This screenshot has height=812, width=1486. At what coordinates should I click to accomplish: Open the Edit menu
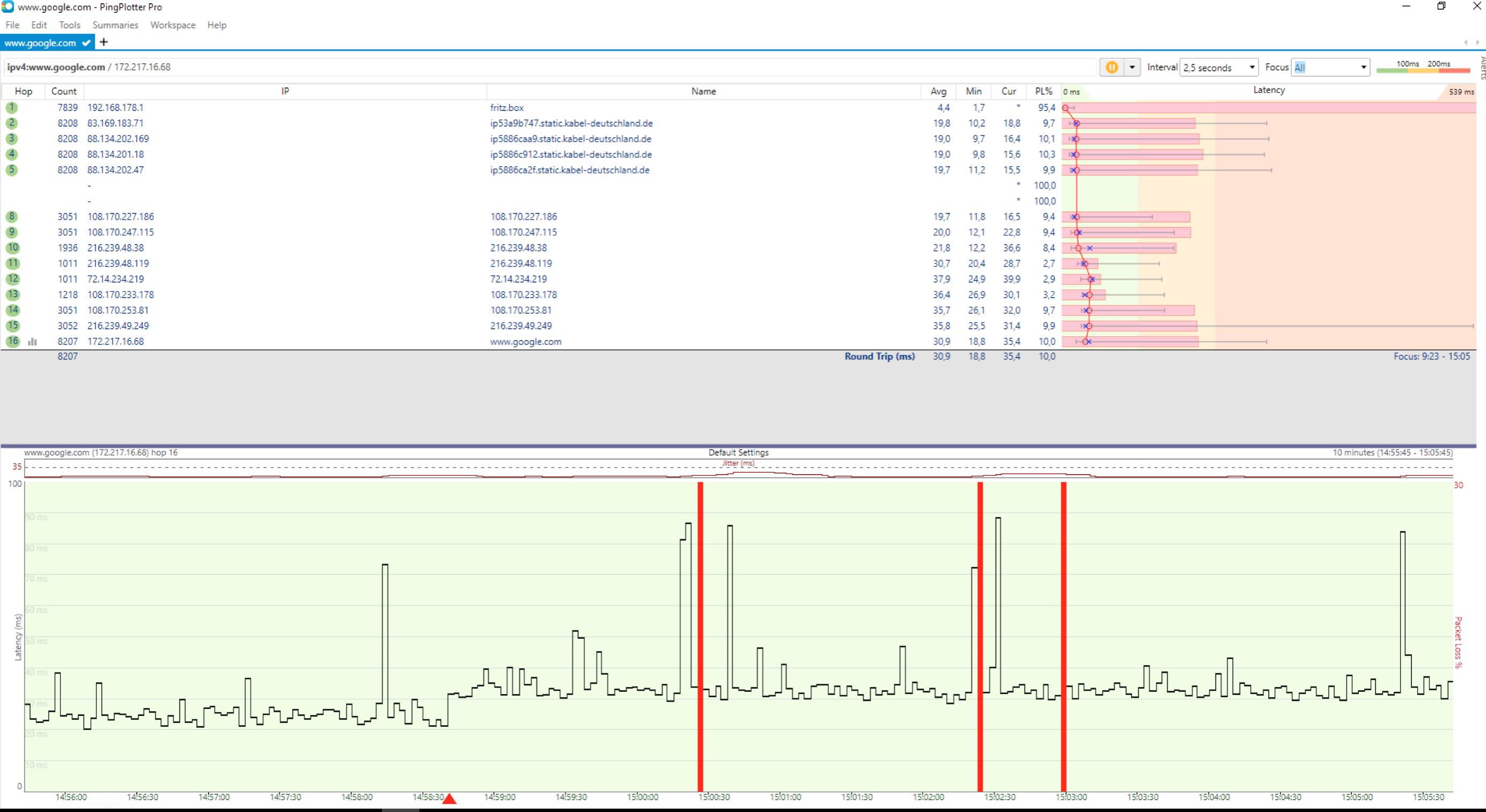[x=39, y=25]
